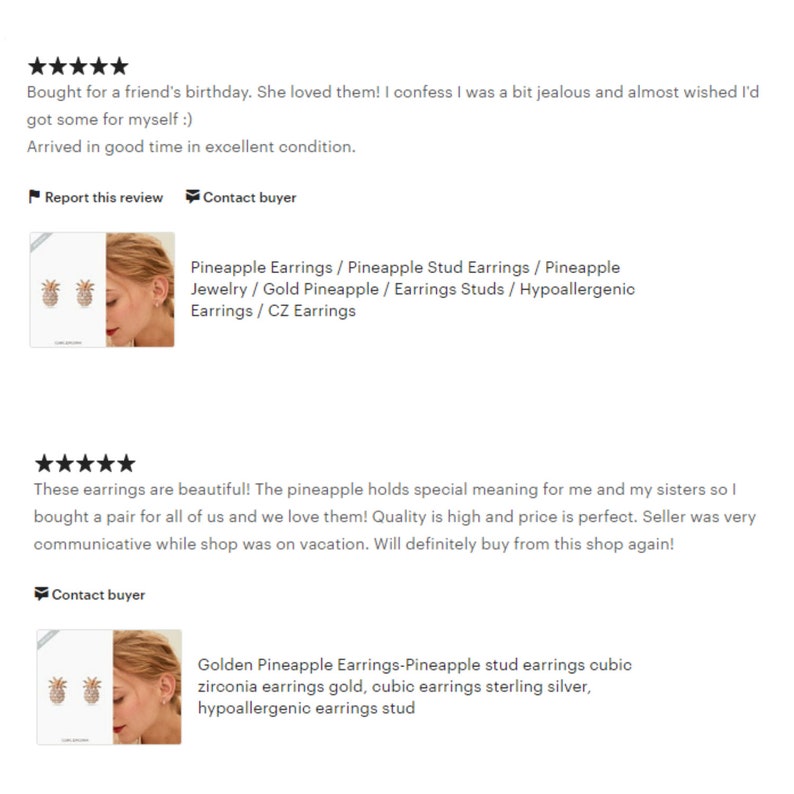Viewport: 794px width, 794px height.
Task: Click the "Bought for a friend's birthday" review text
Action: 393,105
